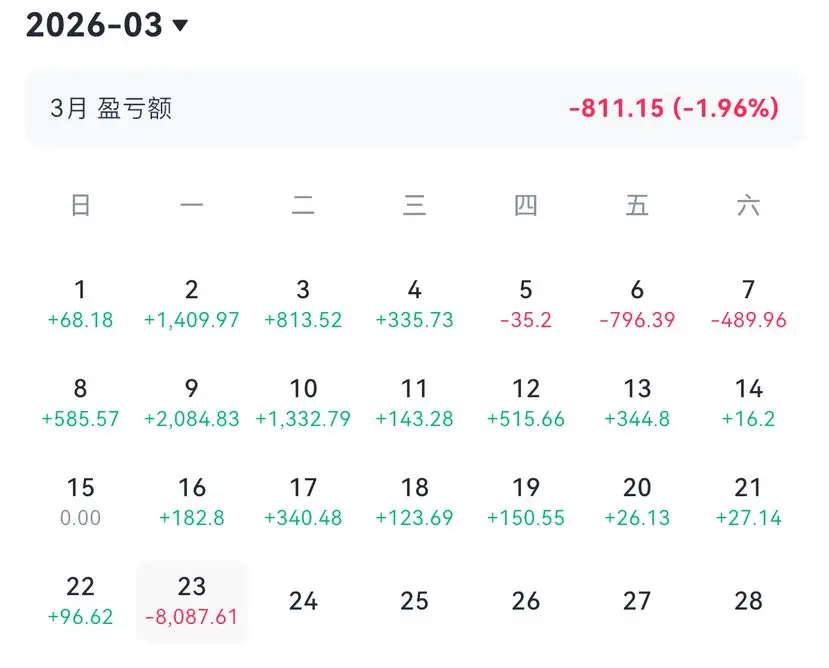Open day 4 showing +335.73
This screenshot has width=829, height=668.
[414, 304]
